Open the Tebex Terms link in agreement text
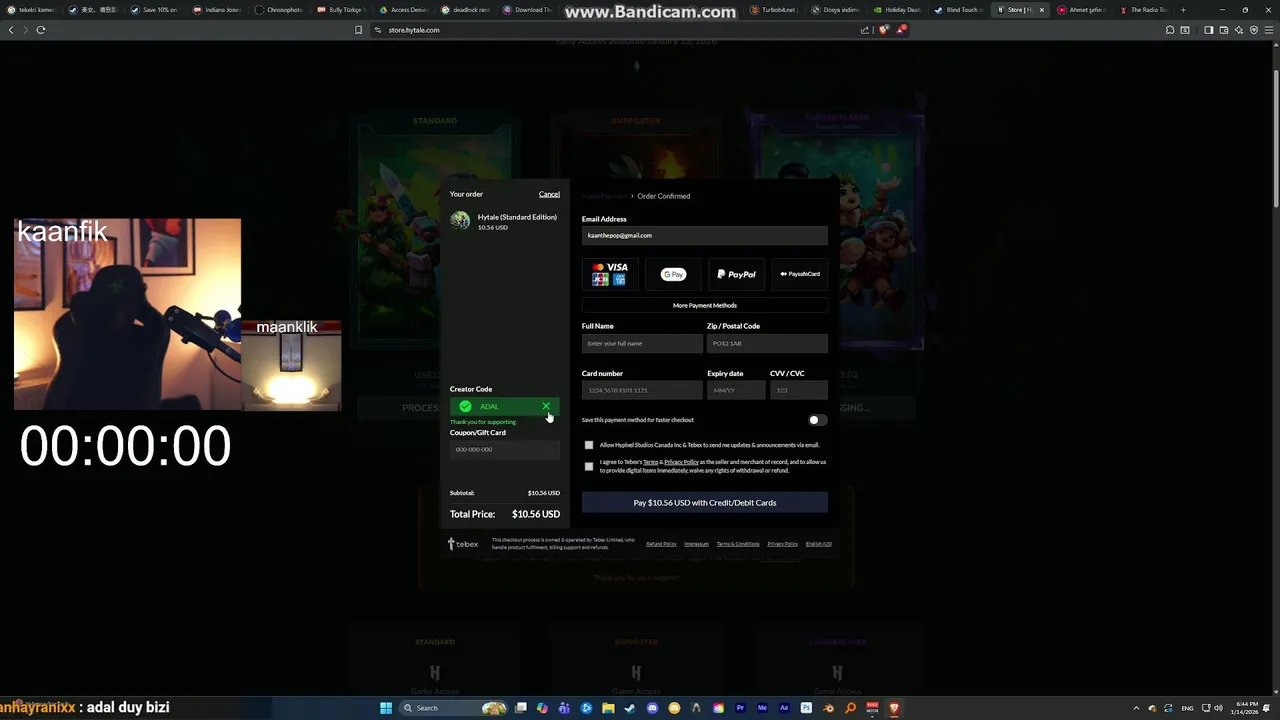 (650, 462)
